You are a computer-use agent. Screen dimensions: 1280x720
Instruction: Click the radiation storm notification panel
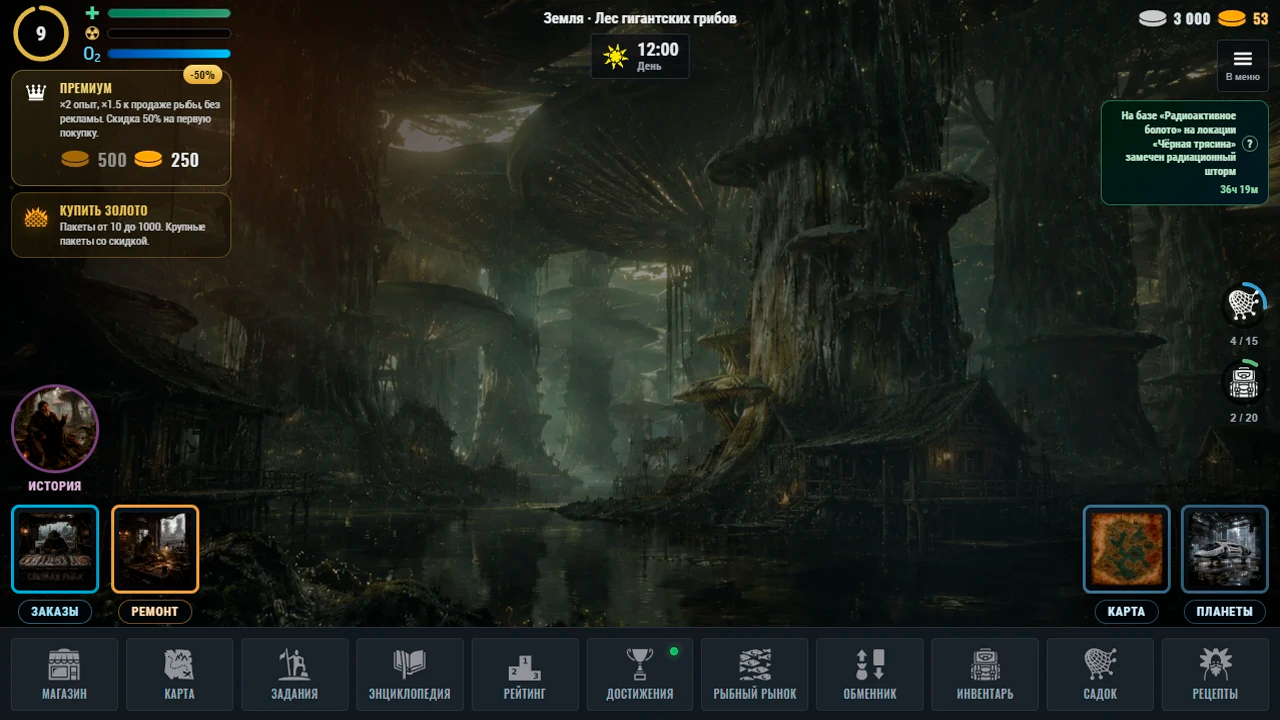tap(1184, 152)
